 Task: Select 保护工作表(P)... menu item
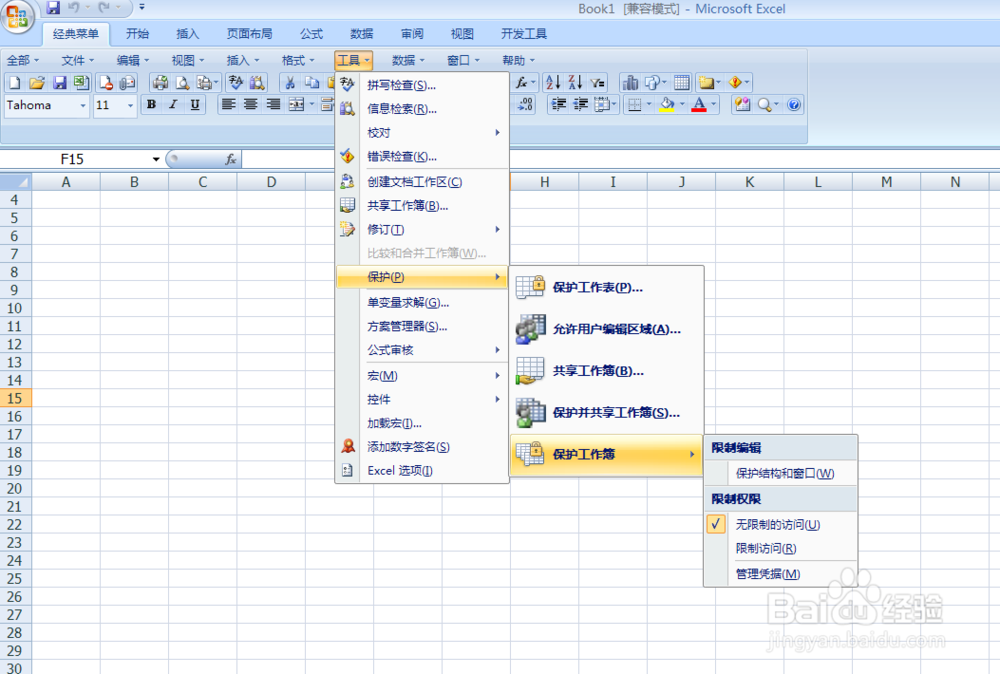(607, 288)
